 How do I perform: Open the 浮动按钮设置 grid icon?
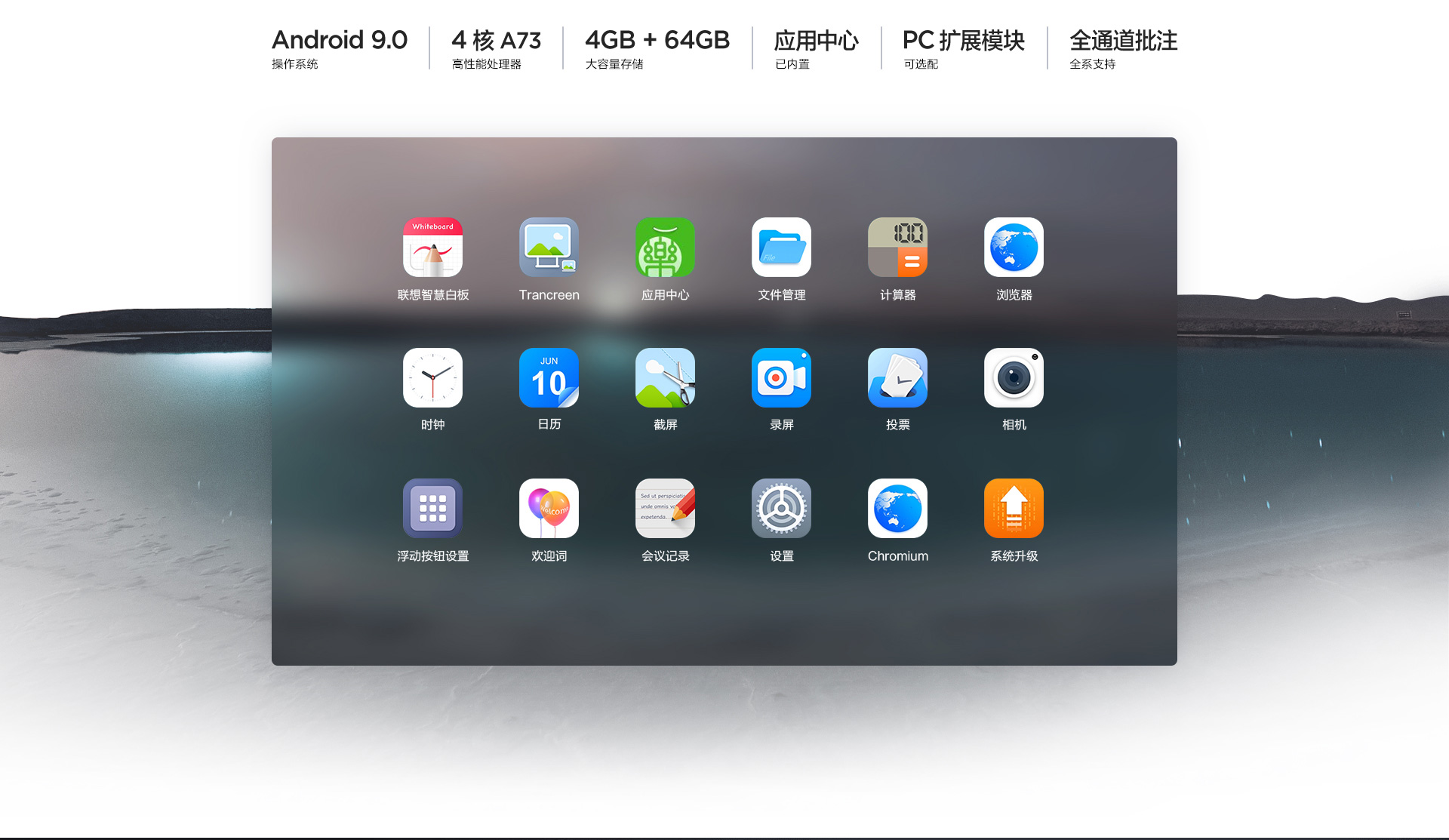(x=432, y=508)
